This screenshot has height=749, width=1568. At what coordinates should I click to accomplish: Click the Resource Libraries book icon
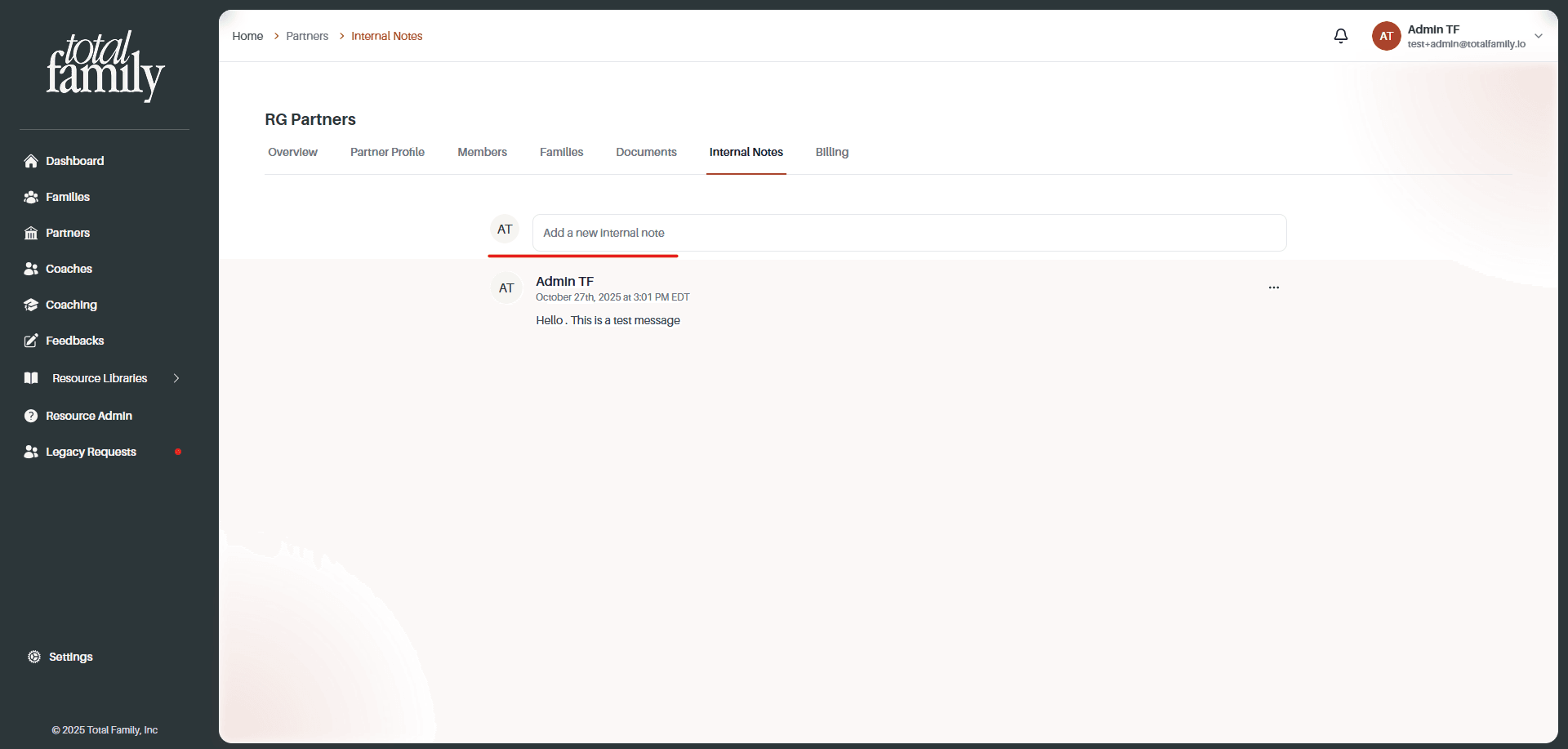pyautogui.click(x=31, y=378)
